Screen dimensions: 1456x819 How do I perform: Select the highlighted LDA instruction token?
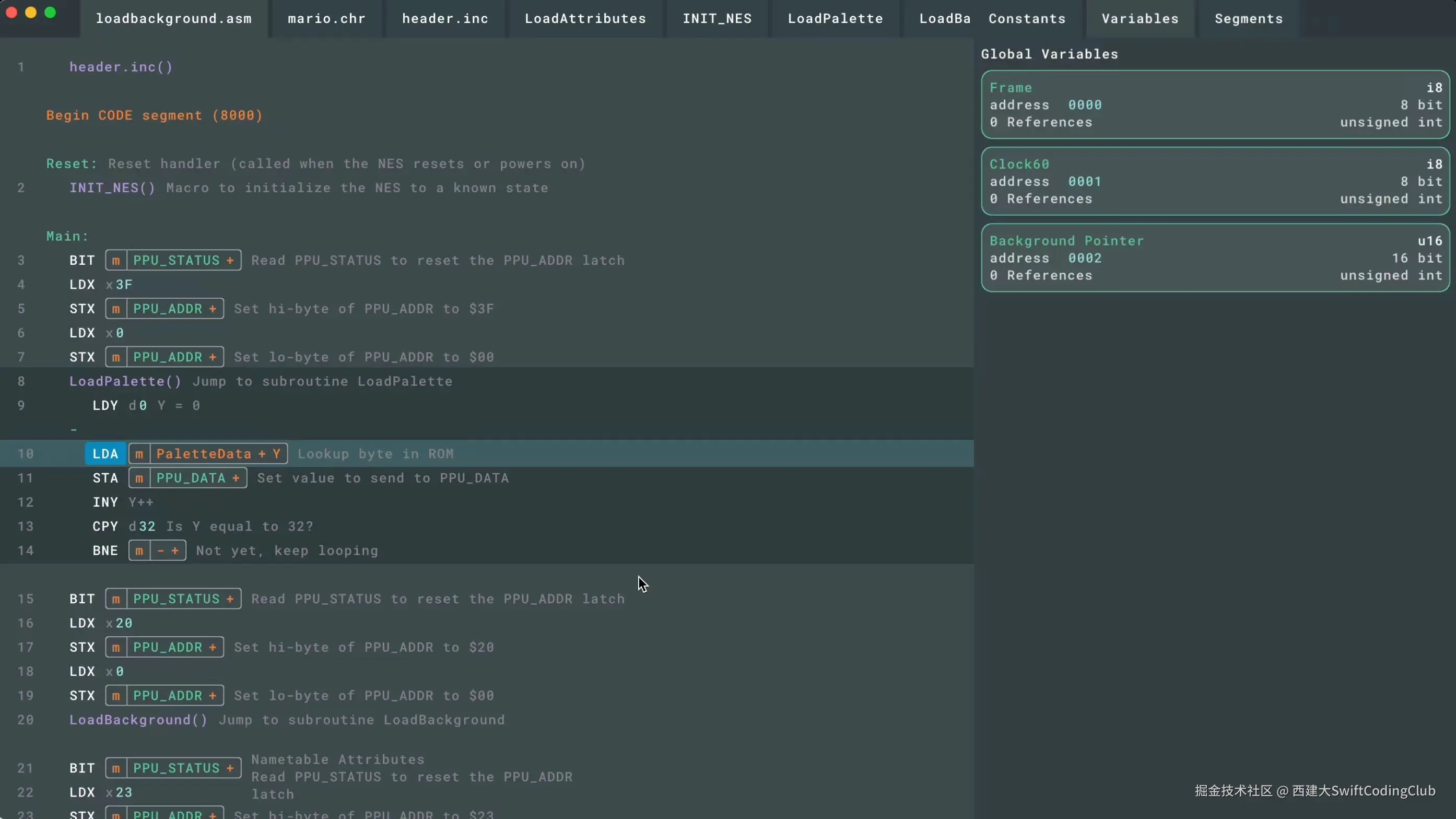tap(105, 454)
